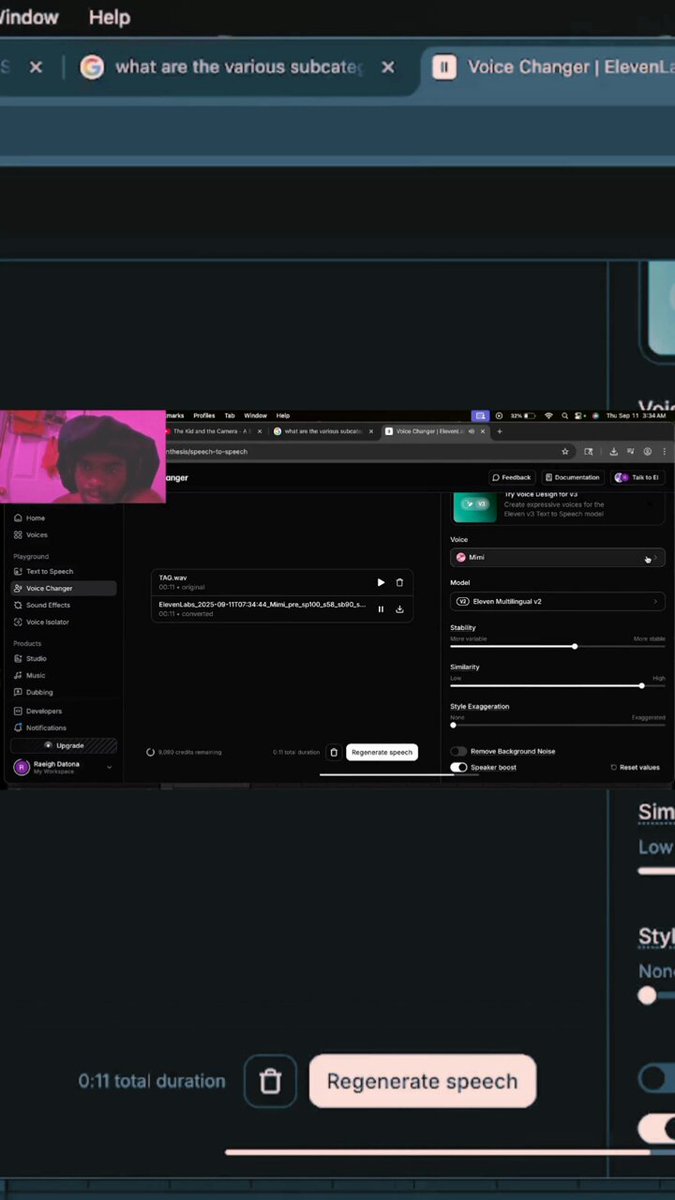The height and width of the screenshot is (1200, 675).
Task: Add a new tab with the plus button
Action: [500, 431]
